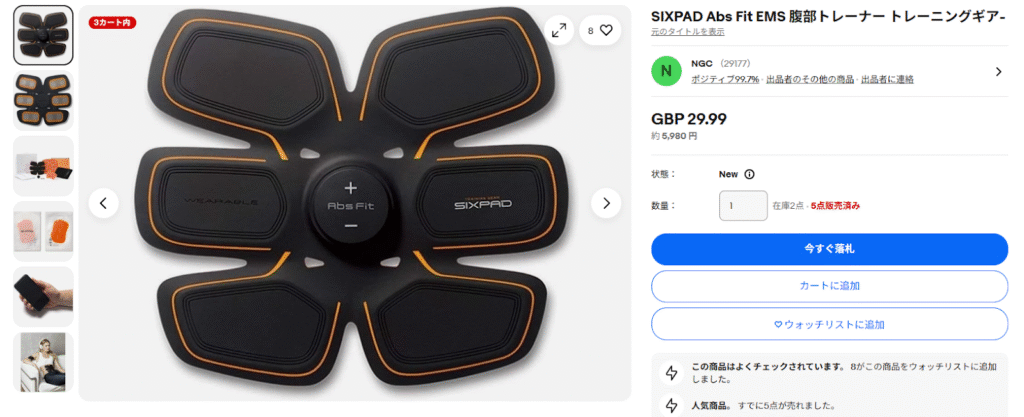Select the orange gel pads back-view thumbnail
Image resolution: width=1024 pixels, height=417 pixels.
point(44,100)
